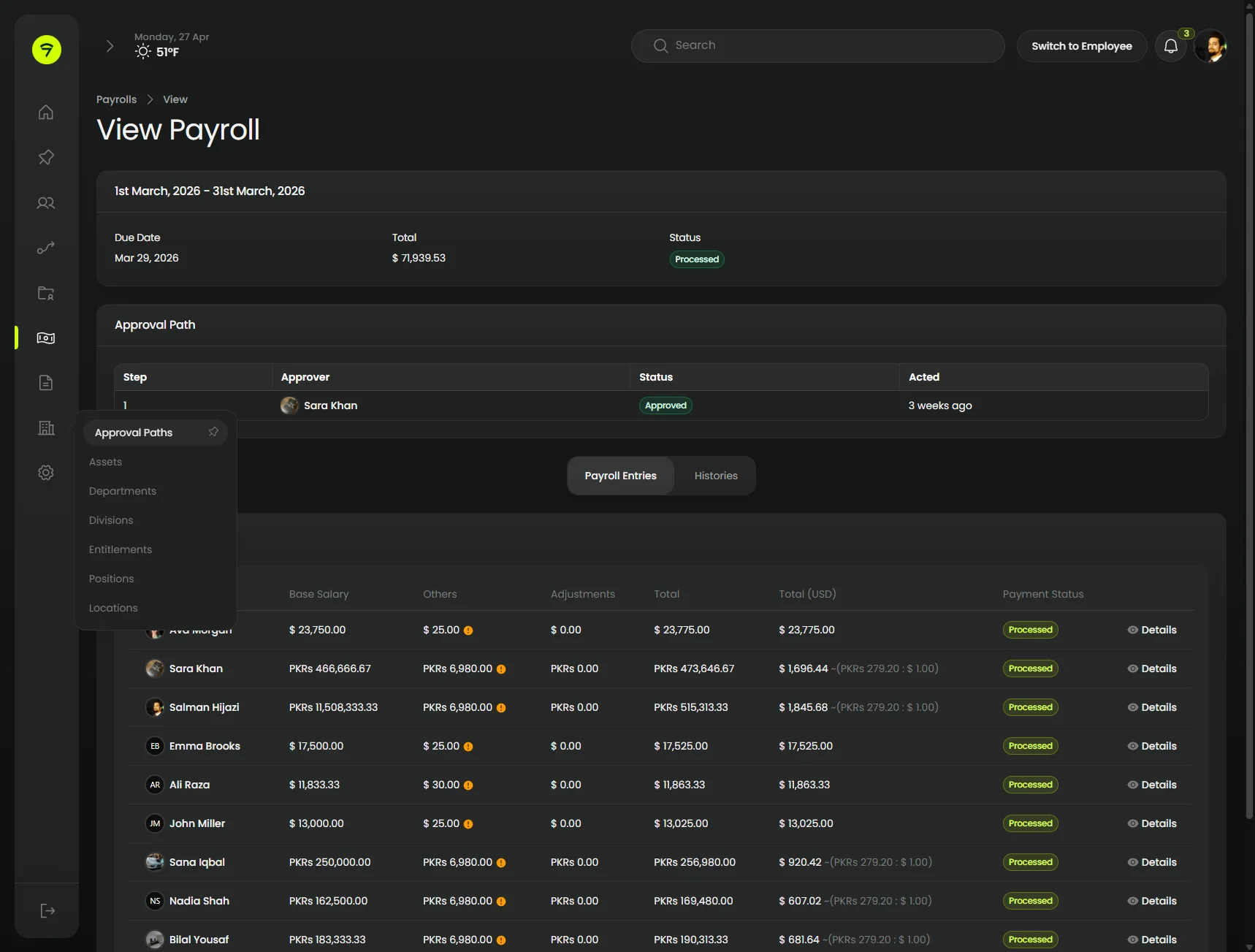Click the Processed status badge near Total

pos(696,259)
